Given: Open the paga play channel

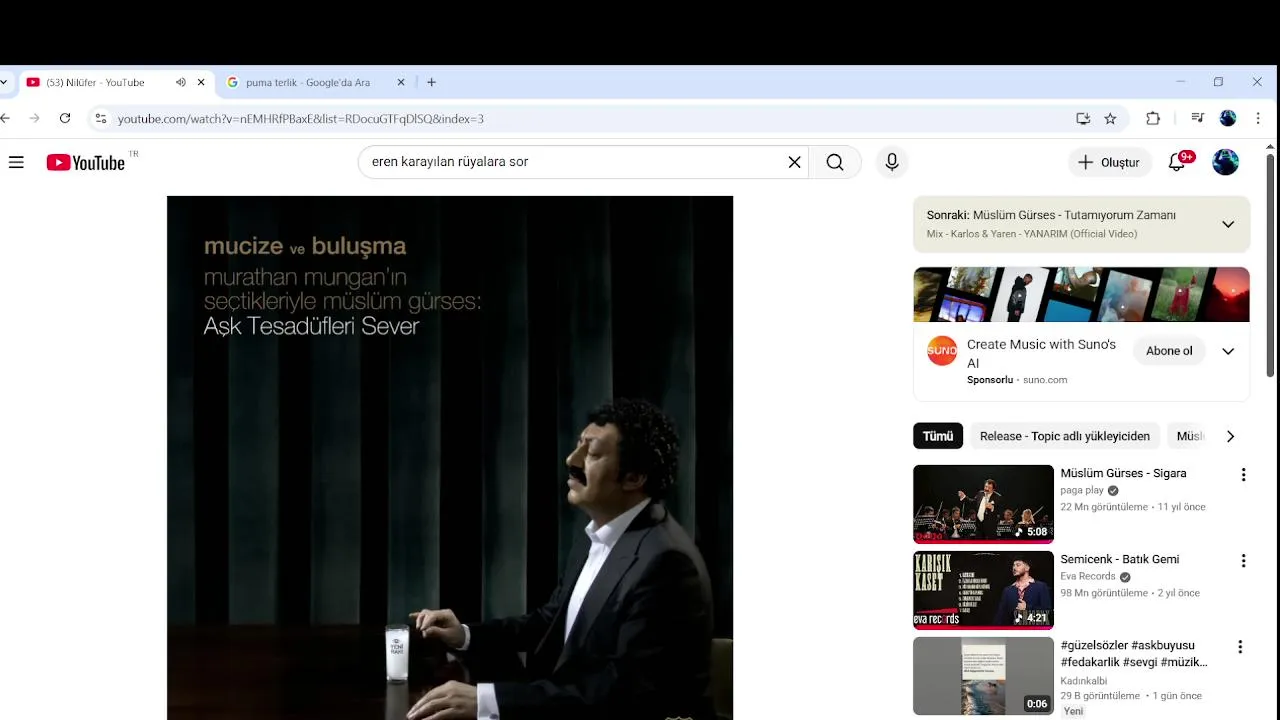Looking at the screenshot, I should pos(1082,491).
